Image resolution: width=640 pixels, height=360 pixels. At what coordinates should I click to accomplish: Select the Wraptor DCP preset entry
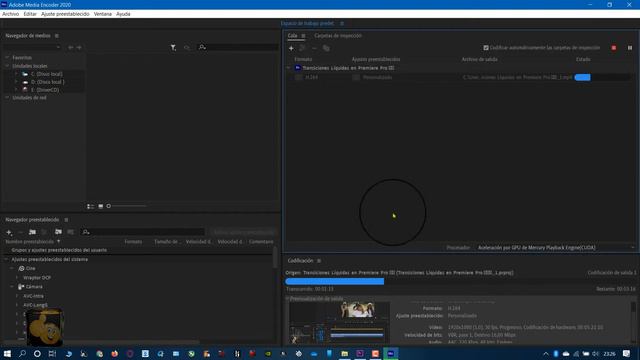coord(37,278)
